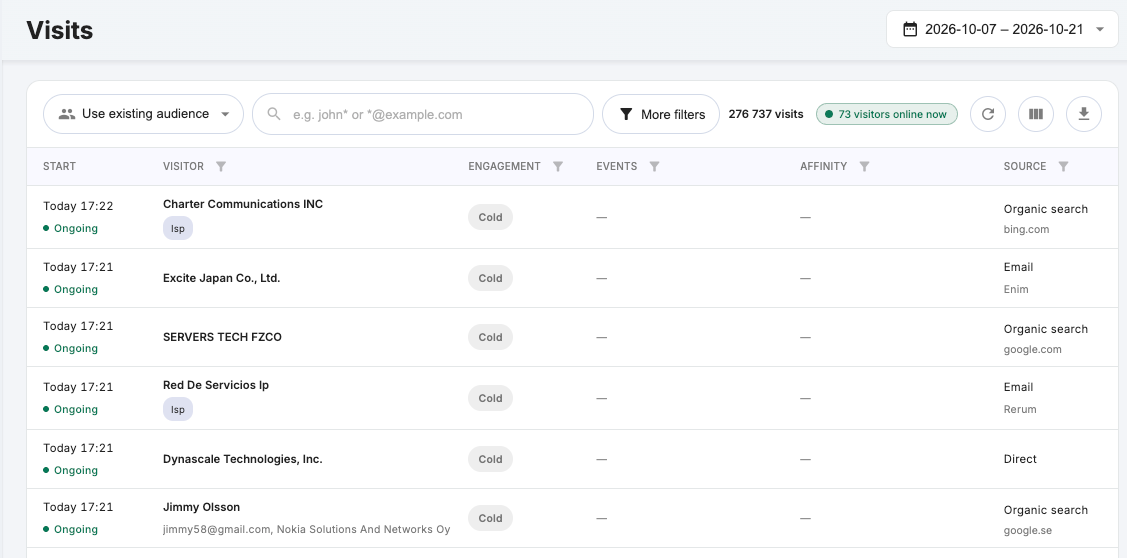
Task: Click the calendar icon in date range
Action: [910, 29]
